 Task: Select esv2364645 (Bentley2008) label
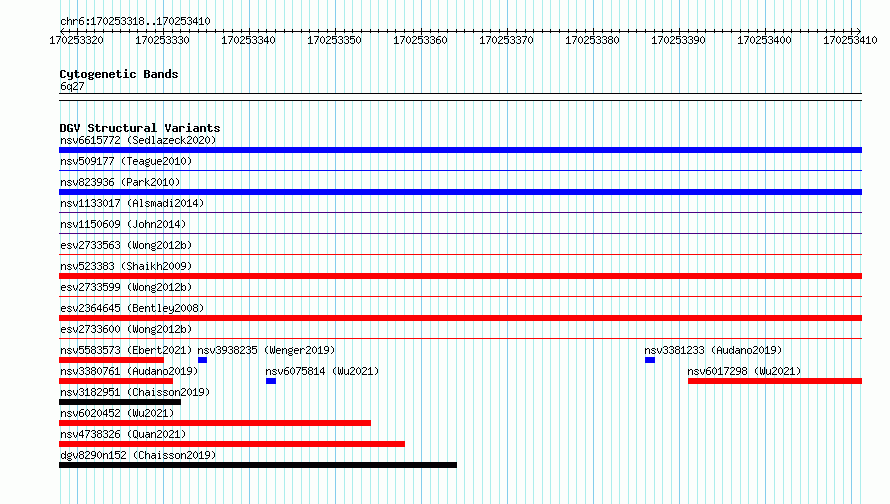132,308
